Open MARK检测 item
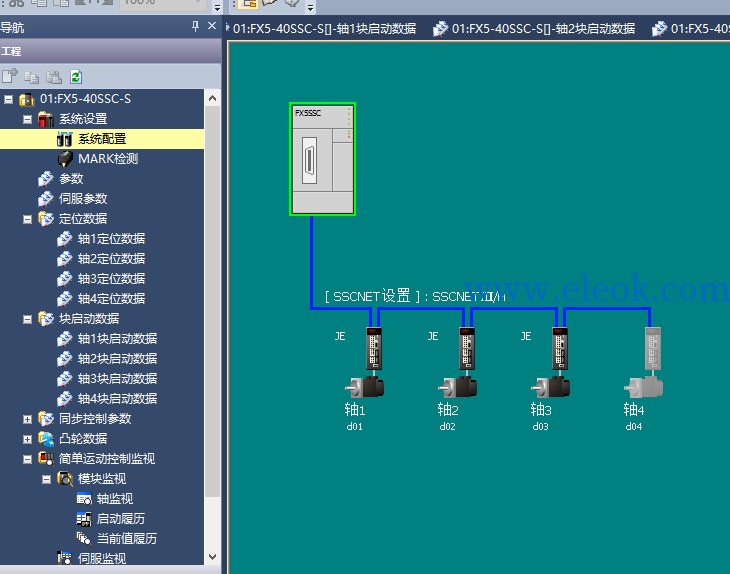This screenshot has height=574, width=730. pyautogui.click(x=108, y=159)
